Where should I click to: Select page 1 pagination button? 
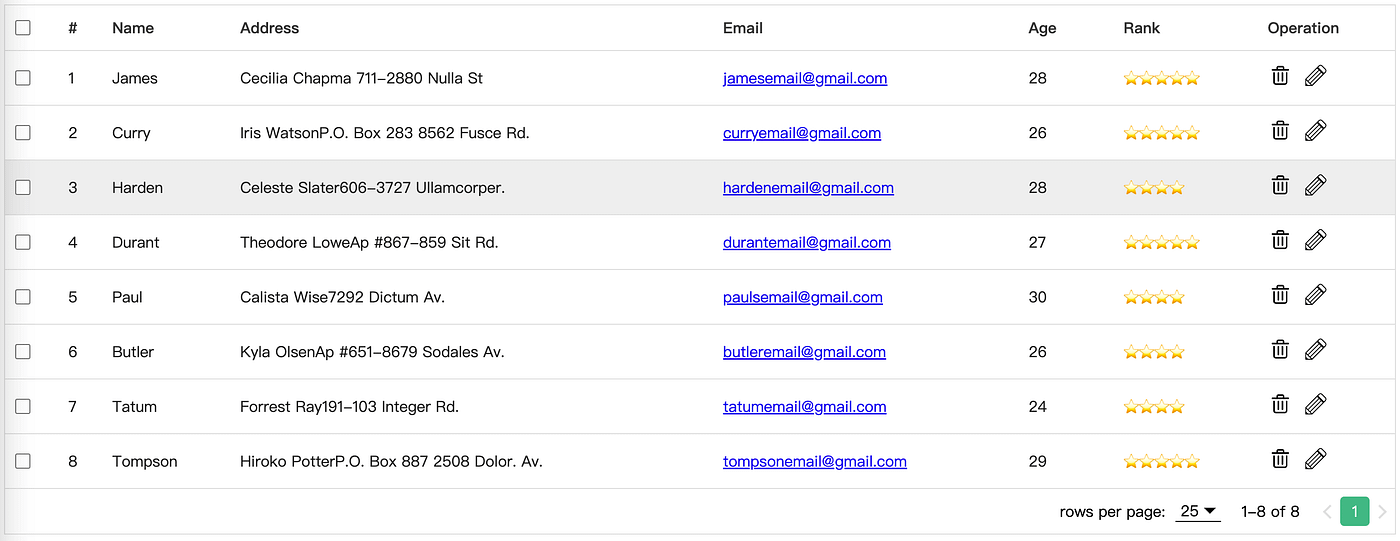[x=1354, y=512]
